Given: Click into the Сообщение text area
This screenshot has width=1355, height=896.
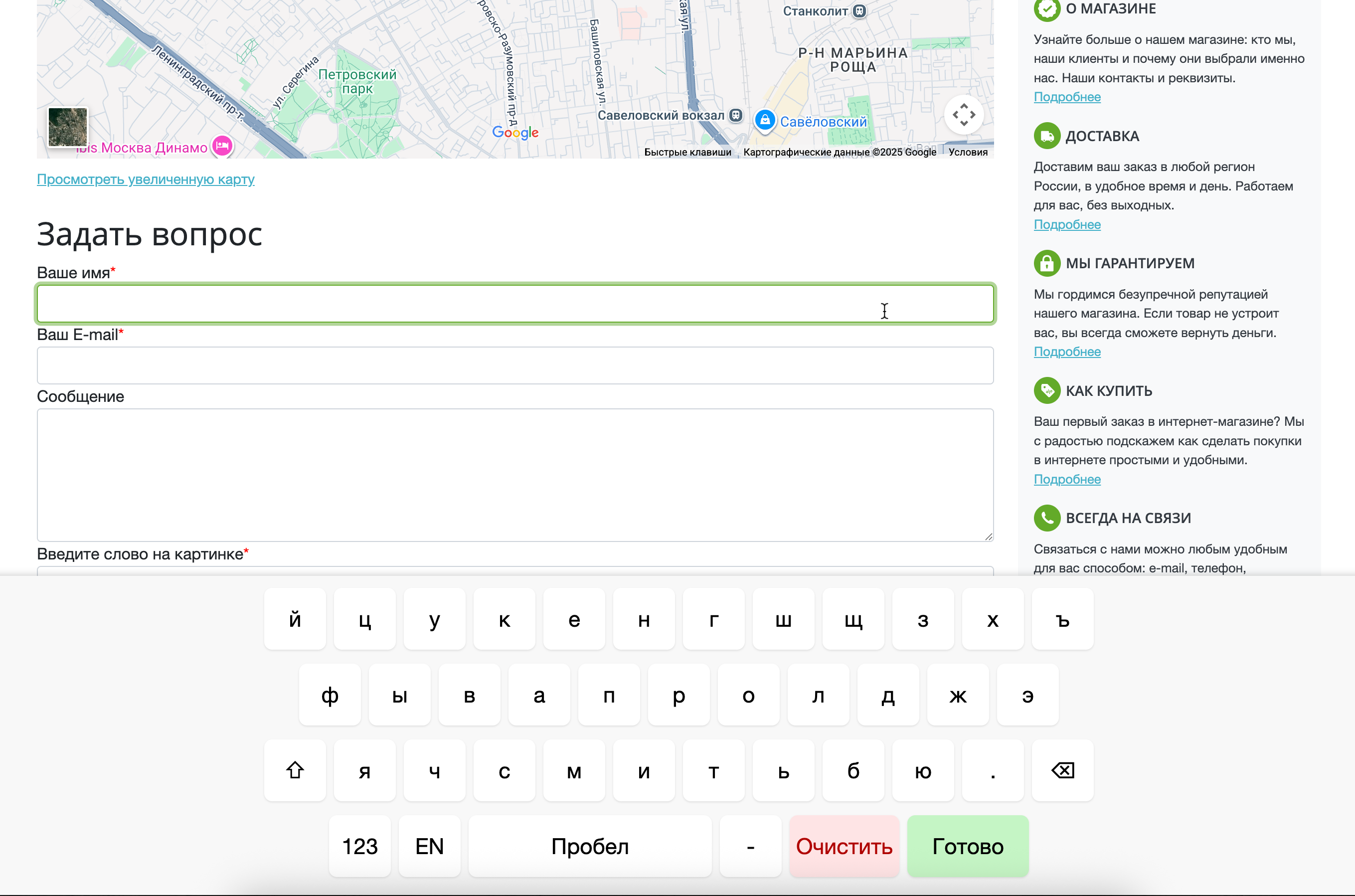Looking at the screenshot, I should [x=514, y=474].
